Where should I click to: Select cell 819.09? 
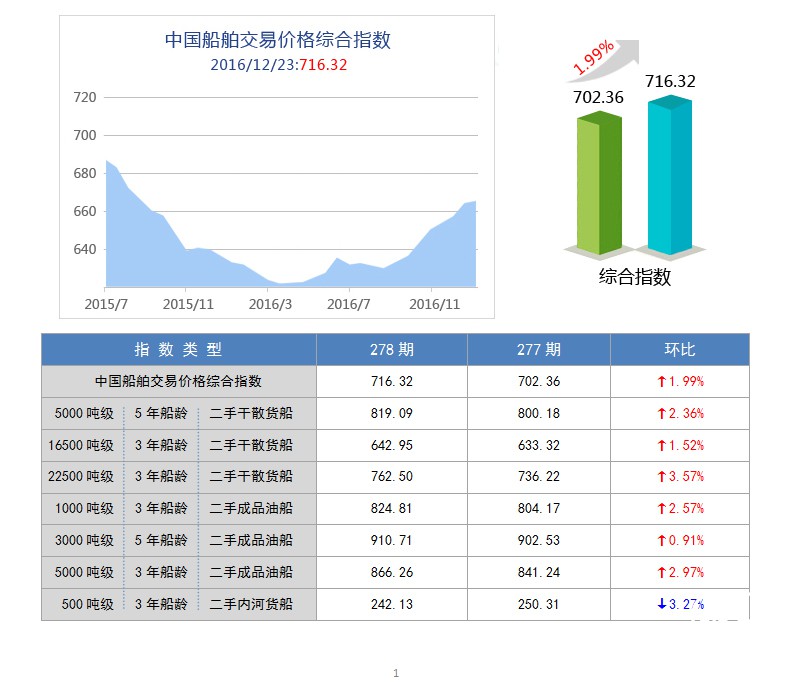pyautogui.click(x=391, y=413)
